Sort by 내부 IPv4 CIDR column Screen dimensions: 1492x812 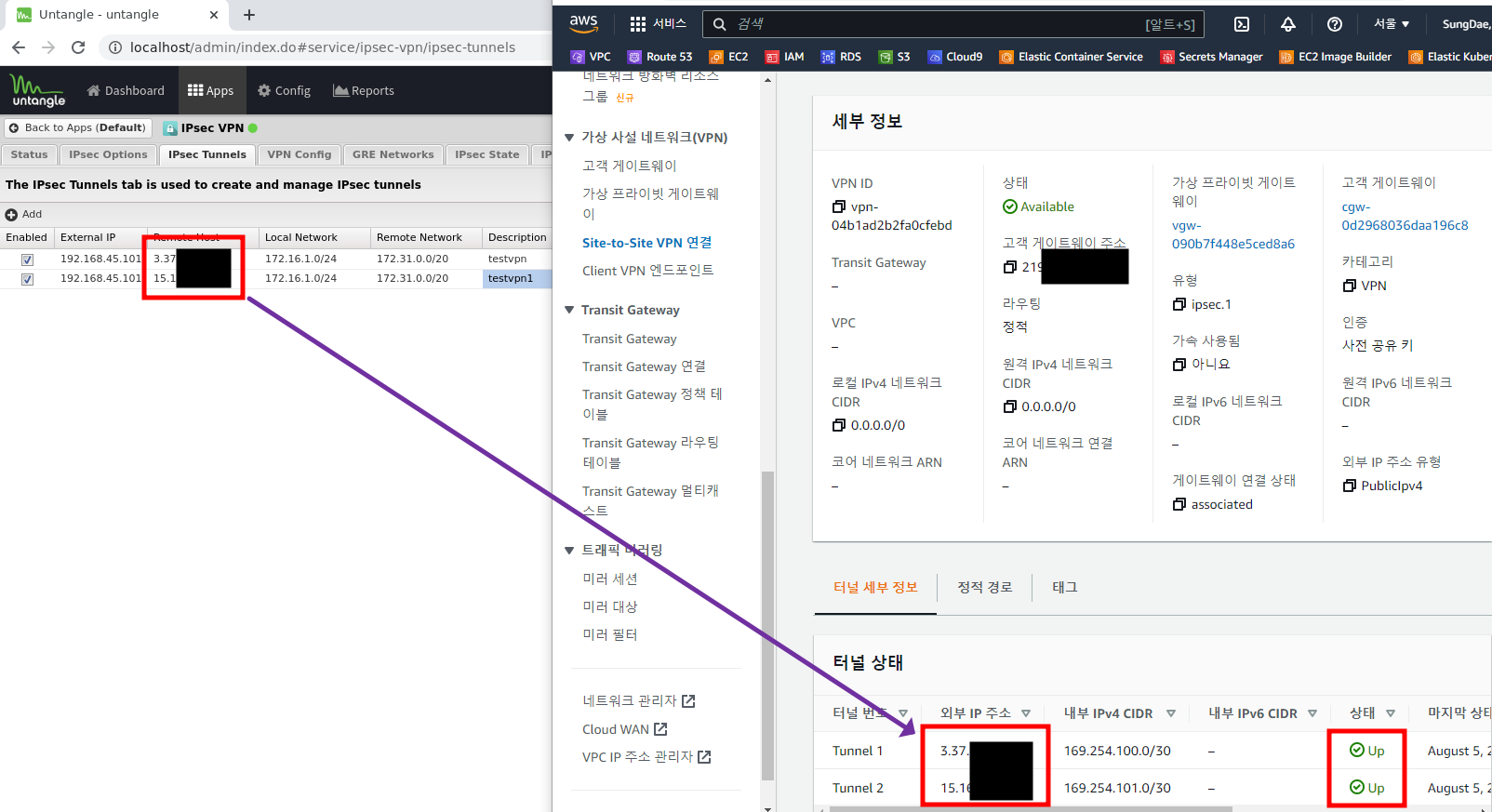click(x=1171, y=713)
